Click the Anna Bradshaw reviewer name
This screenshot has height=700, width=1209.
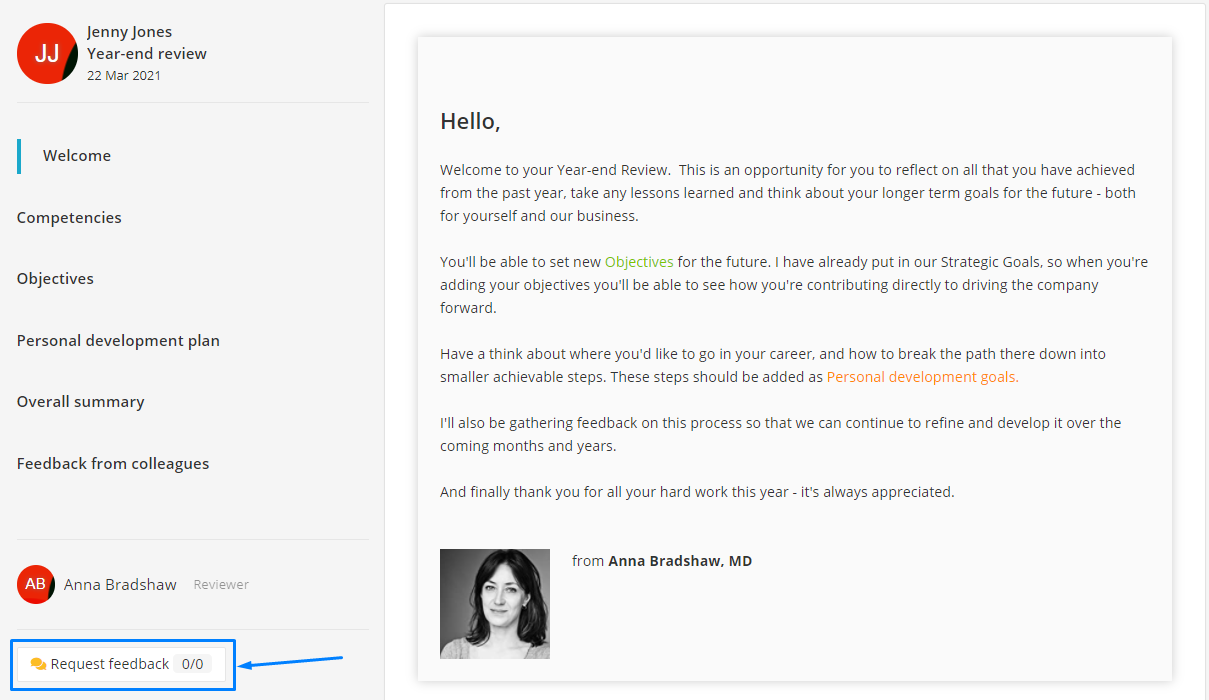click(120, 585)
